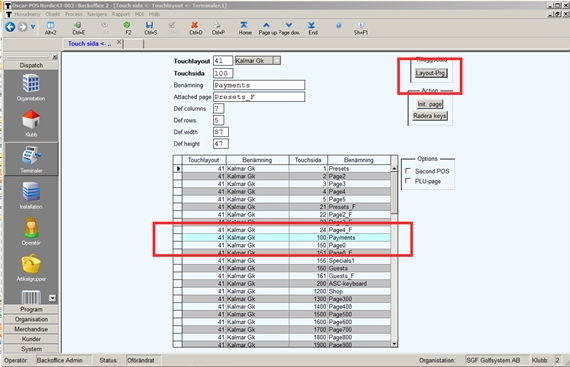570x367 pixels.
Task: Click the greyed Ctrl+T toolbar icon
Action: [172, 28]
